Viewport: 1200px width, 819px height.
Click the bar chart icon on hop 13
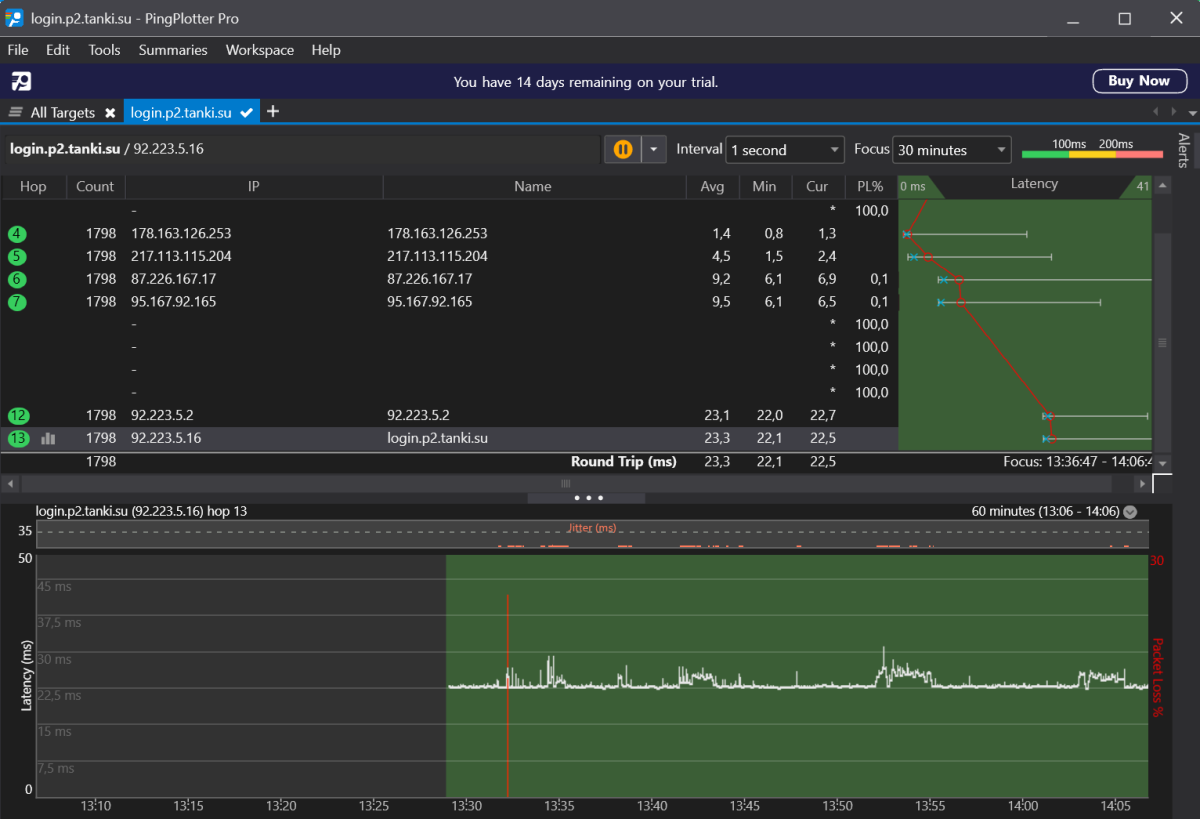pos(48,438)
